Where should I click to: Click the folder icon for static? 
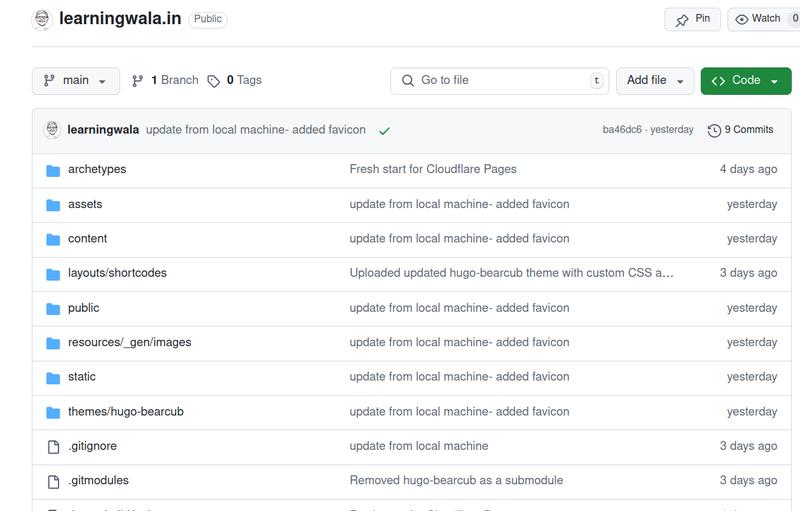click(53, 378)
